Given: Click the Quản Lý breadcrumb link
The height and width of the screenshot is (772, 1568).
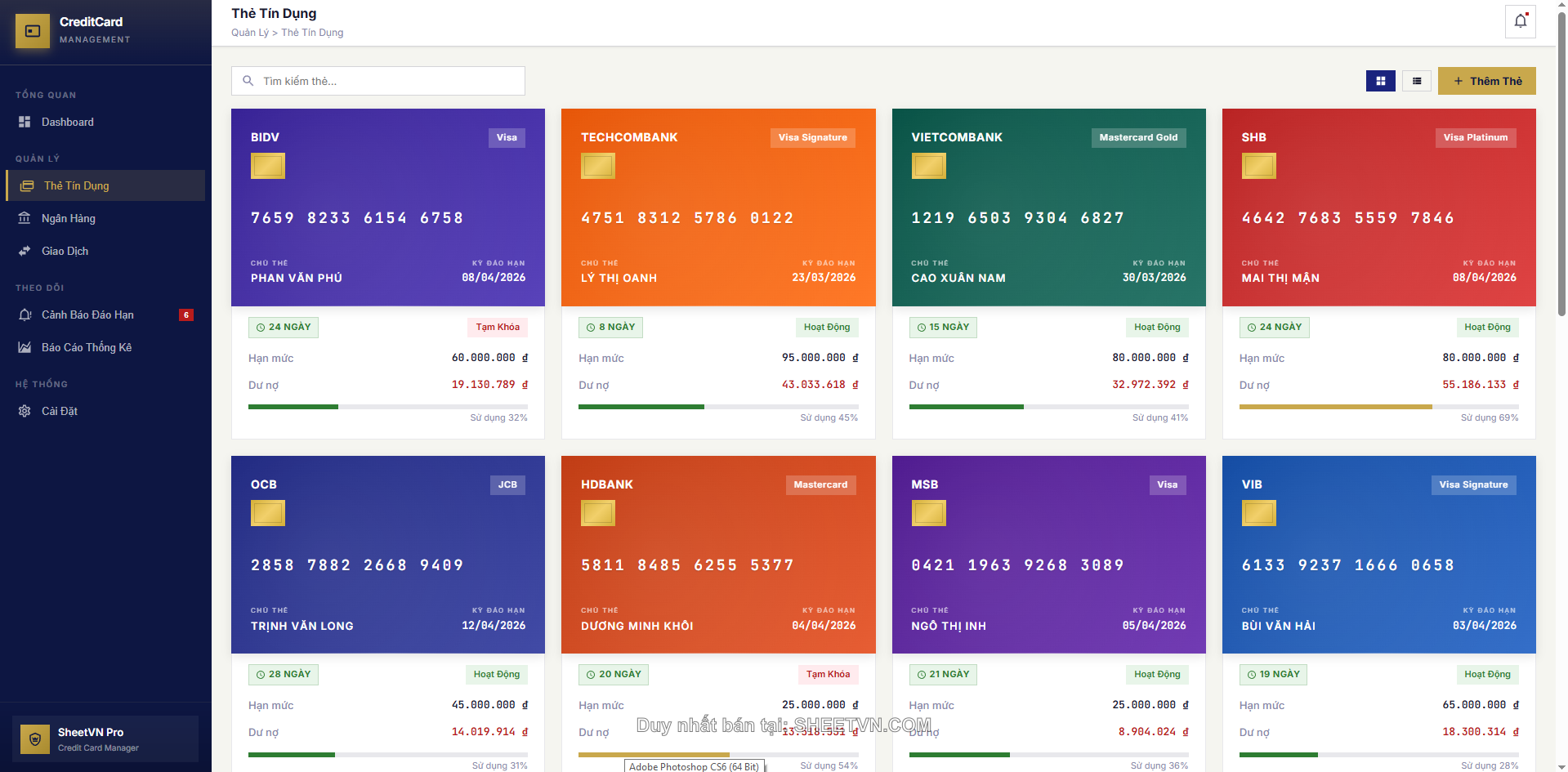Looking at the screenshot, I should 249,33.
